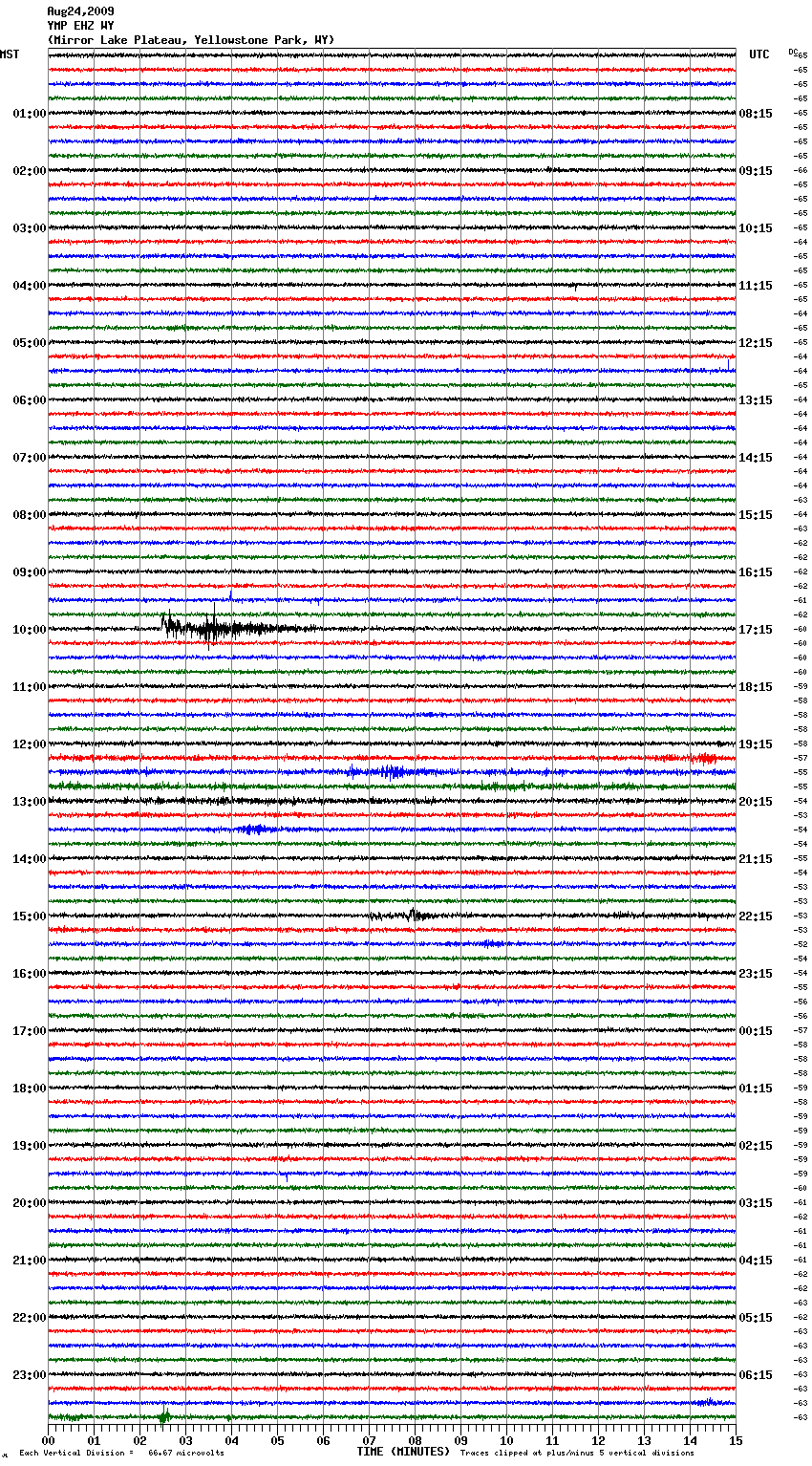The image size is (812, 1466).
Task: Click the 15:00 MST time label
Action: 30,916
